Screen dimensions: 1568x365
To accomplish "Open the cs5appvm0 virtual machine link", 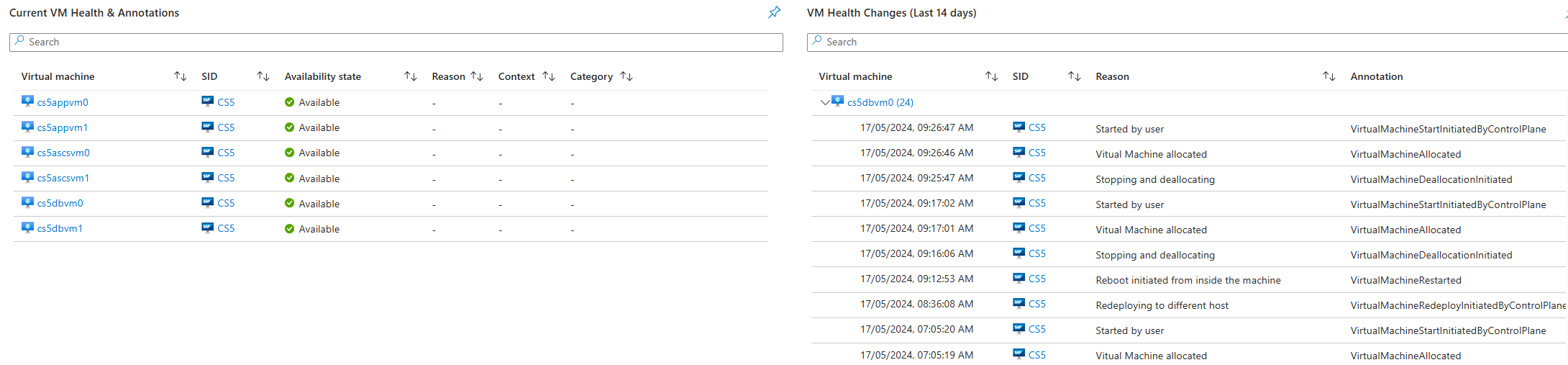I will [63, 102].
